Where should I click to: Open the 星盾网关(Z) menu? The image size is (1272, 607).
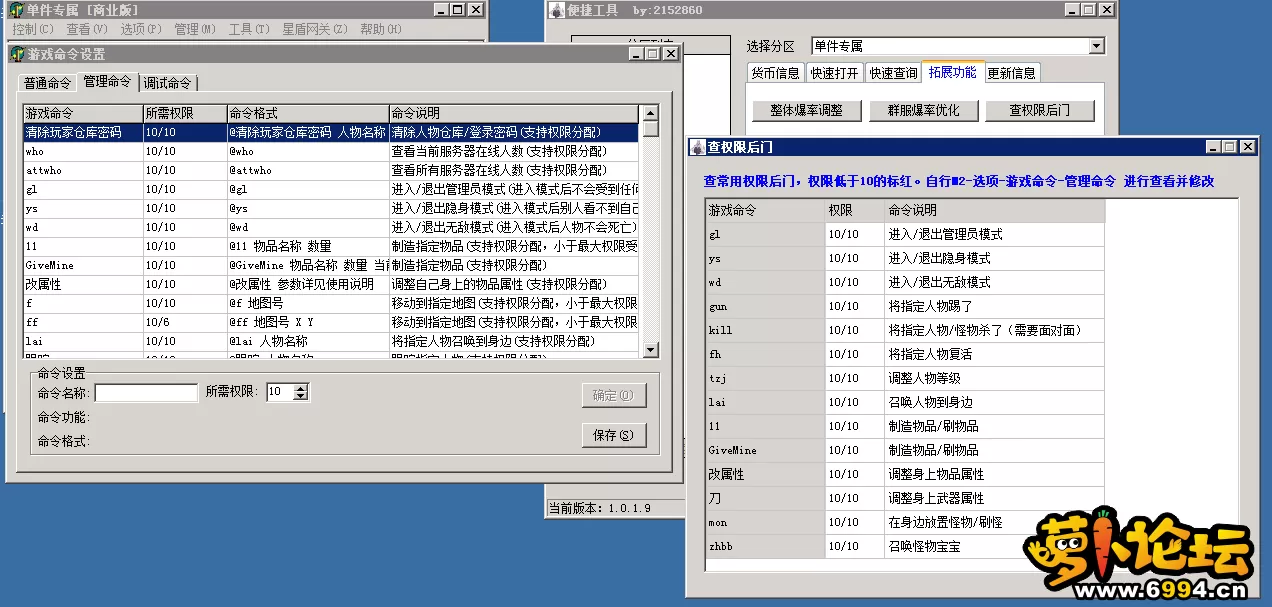click(x=314, y=29)
